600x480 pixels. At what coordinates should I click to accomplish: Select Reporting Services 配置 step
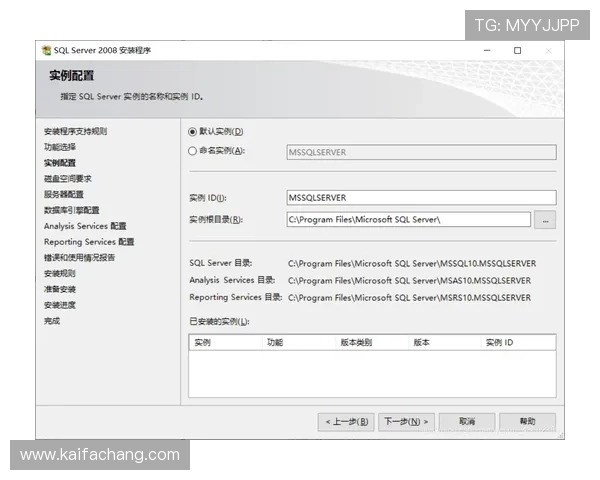89,242
